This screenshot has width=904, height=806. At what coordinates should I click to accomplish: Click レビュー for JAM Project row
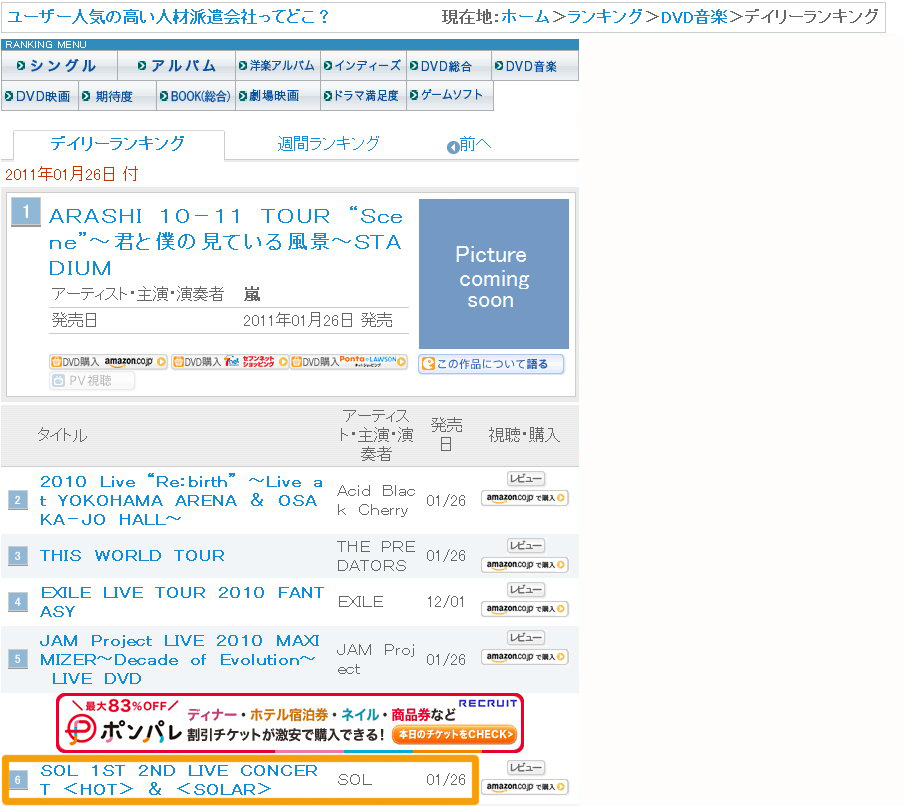pos(526,638)
